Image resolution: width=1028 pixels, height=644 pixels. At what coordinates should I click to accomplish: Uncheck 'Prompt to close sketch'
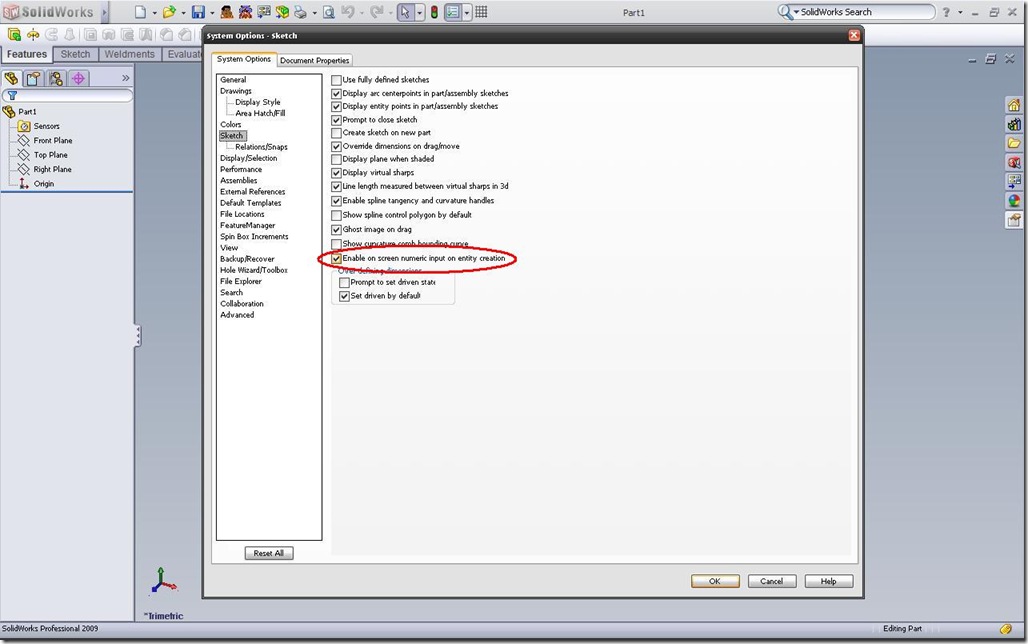coord(336,120)
